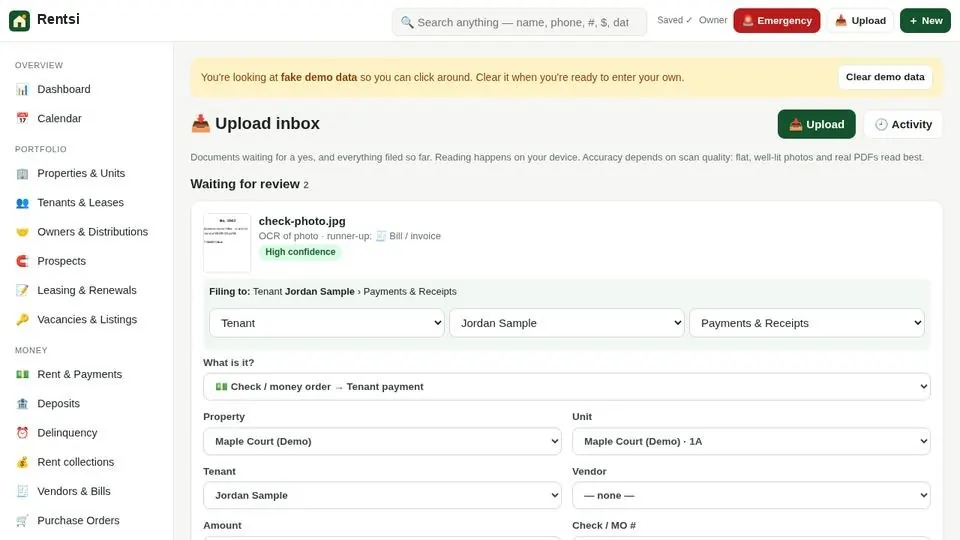Click the Calendar icon in sidebar
The width and height of the screenshot is (960, 540).
tap(22, 118)
